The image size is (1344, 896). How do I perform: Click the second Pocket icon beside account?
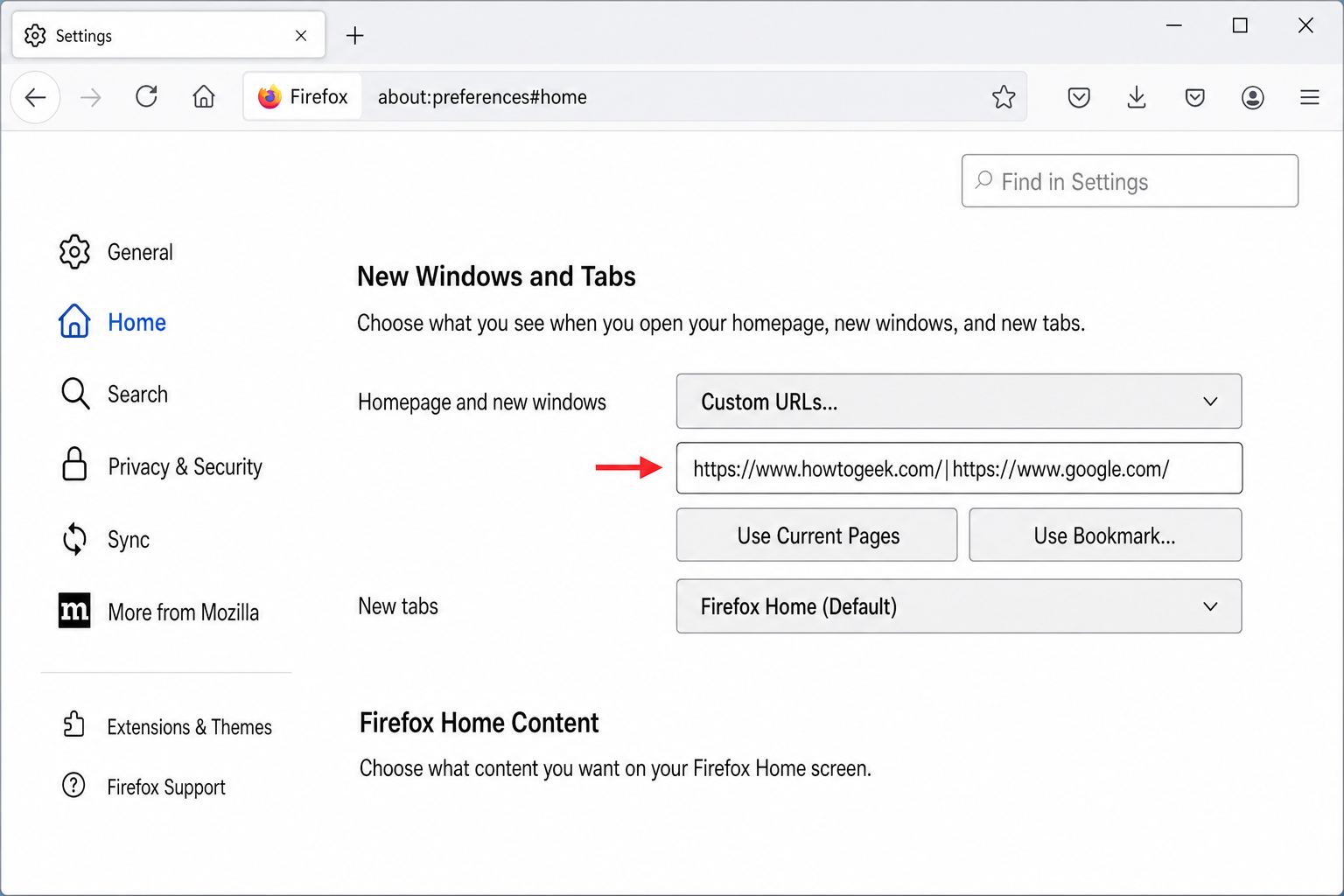point(1194,97)
